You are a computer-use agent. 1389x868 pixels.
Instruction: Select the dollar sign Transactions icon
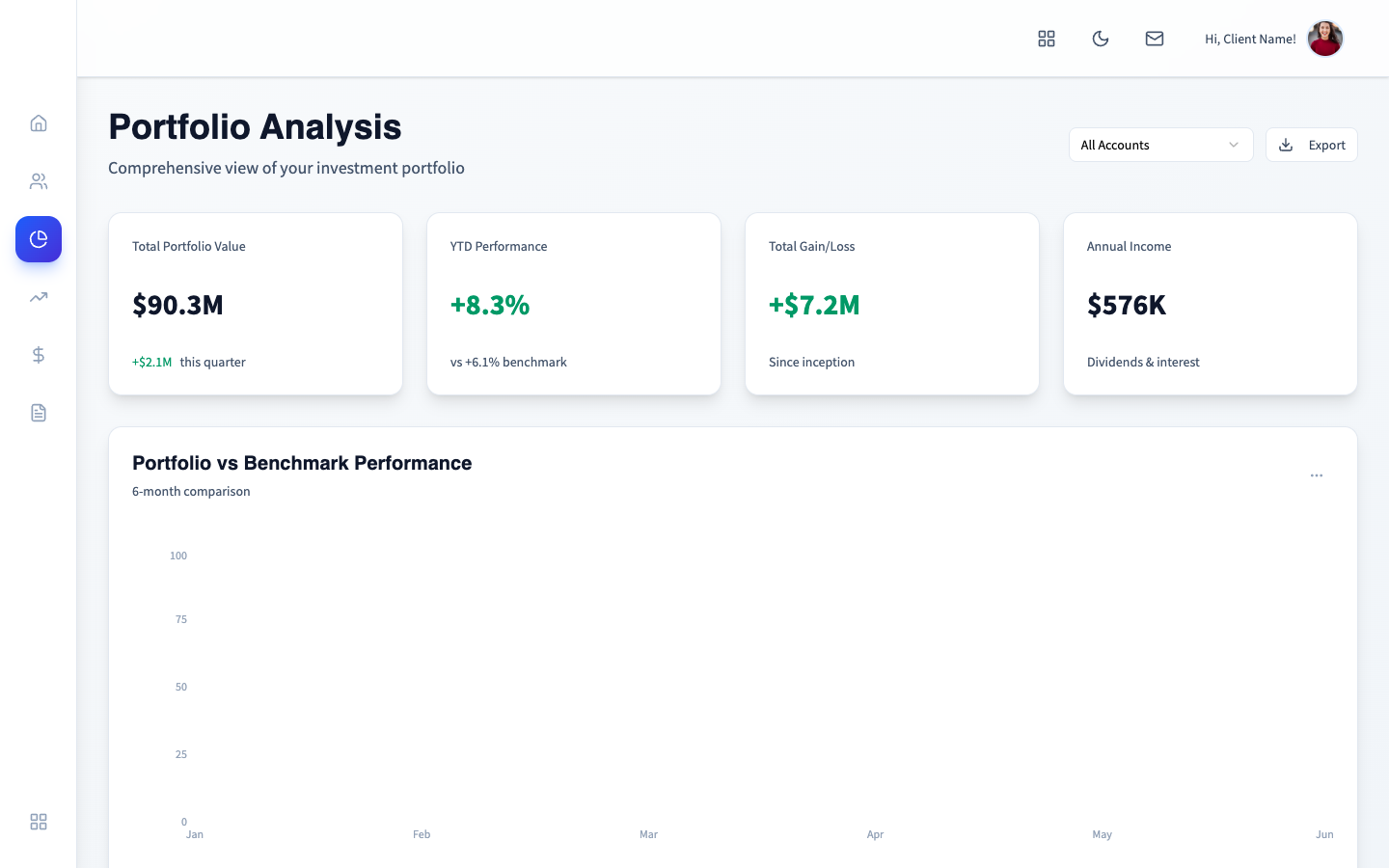[x=39, y=355]
